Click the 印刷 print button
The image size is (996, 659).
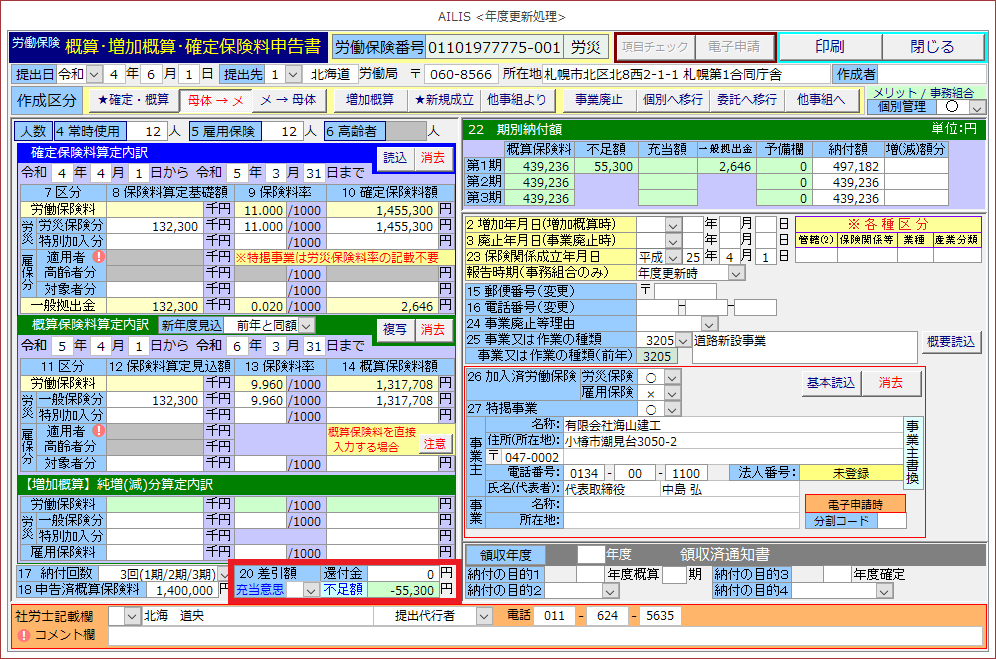coord(829,47)
